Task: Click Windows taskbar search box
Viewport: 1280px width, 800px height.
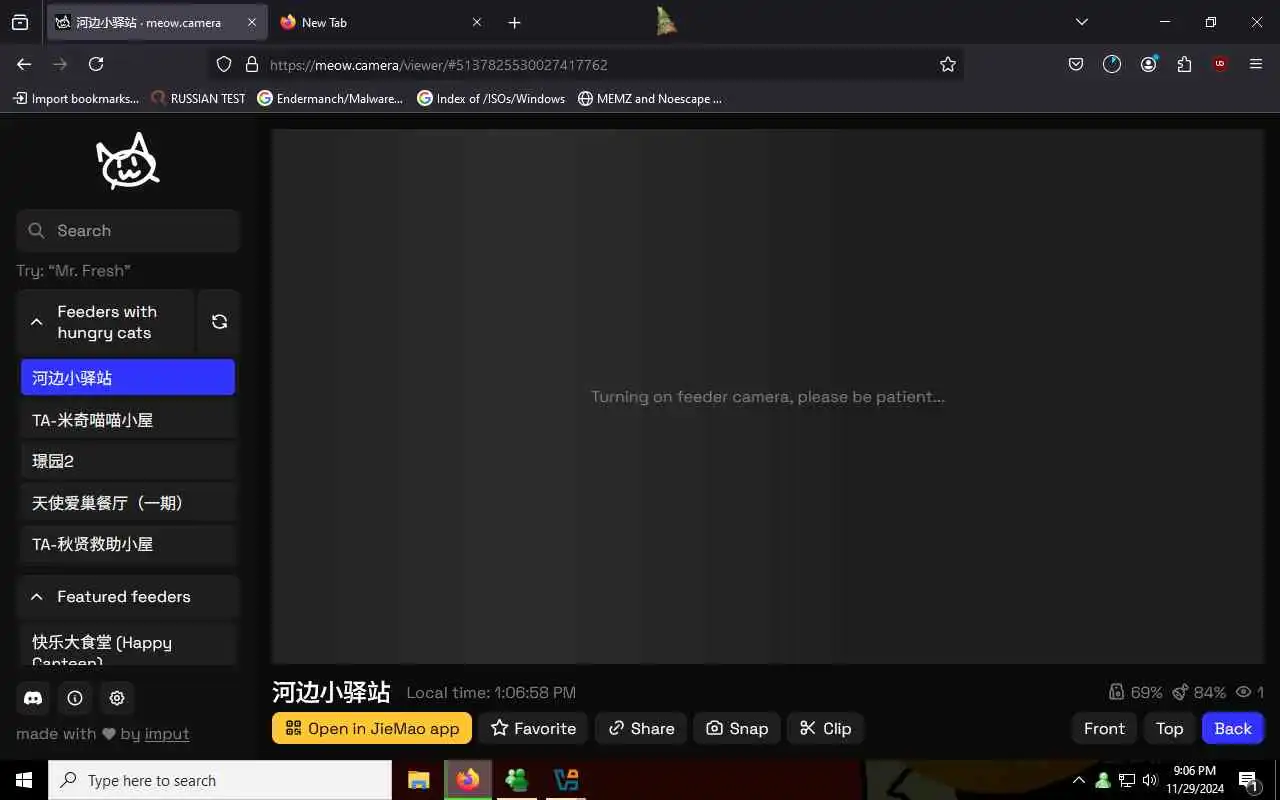Action: 220,780
